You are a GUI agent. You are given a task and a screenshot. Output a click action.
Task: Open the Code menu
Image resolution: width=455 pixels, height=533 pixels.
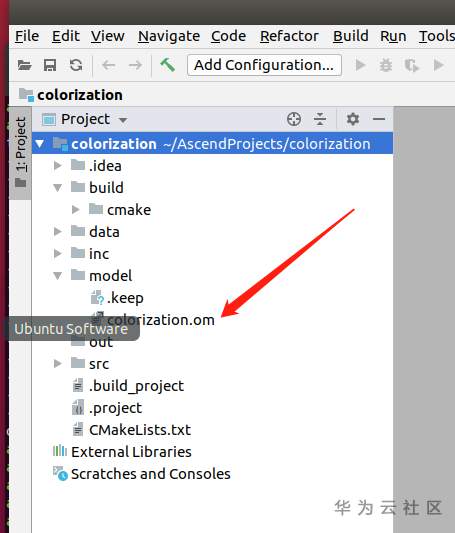pyautogui.click(x=228, y=36)
